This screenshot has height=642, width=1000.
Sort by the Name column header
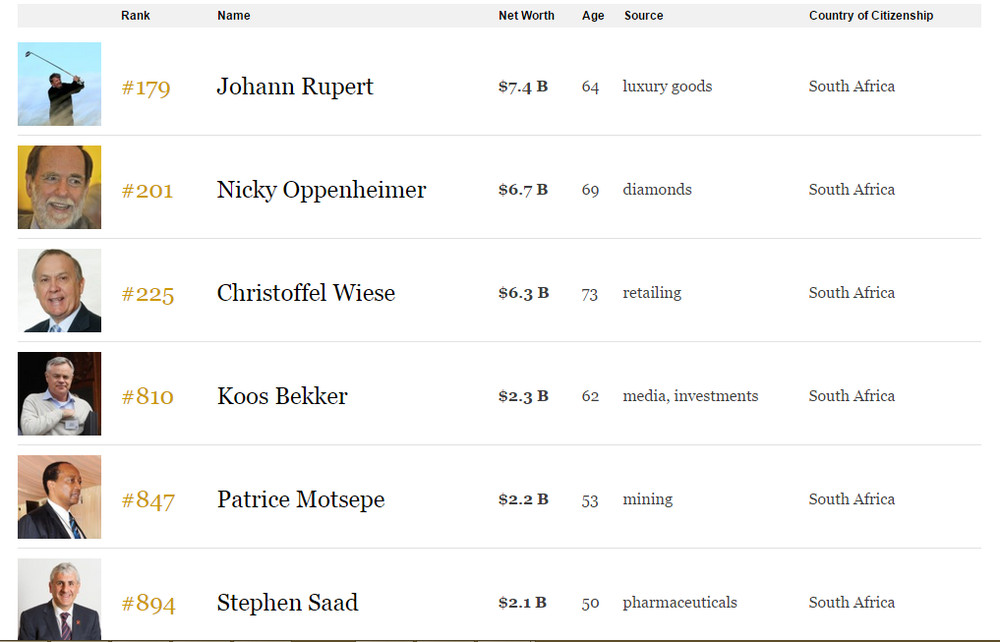tap(233, 15)
